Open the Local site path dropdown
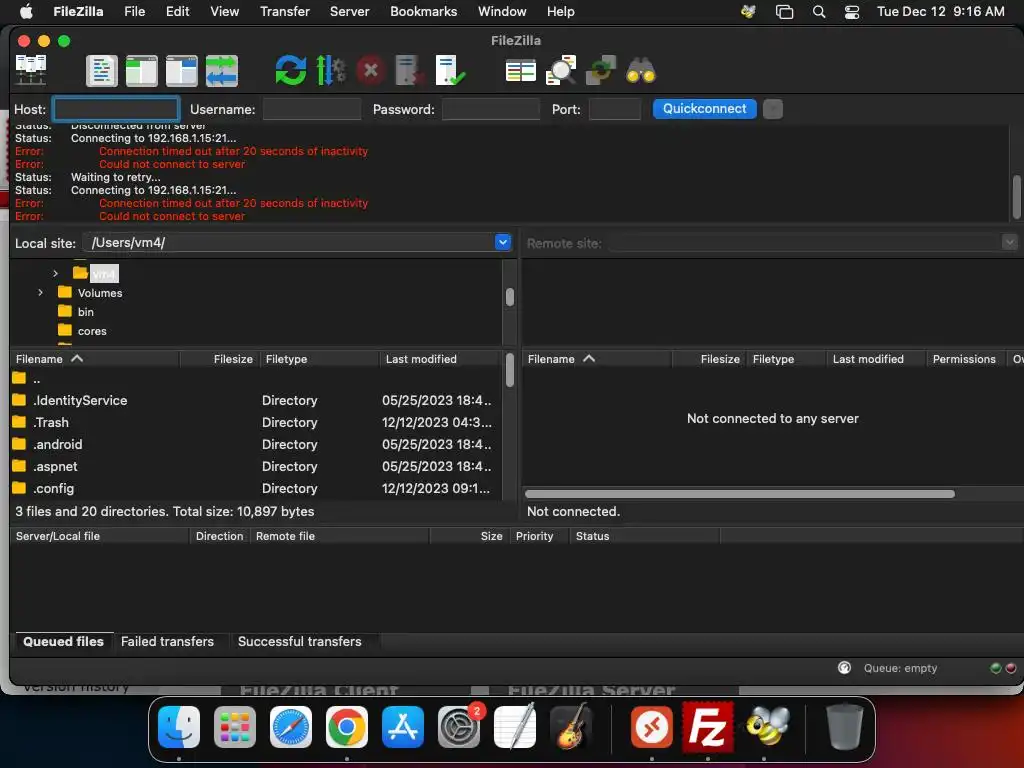The image size is (1024, 768). (502, 242)
